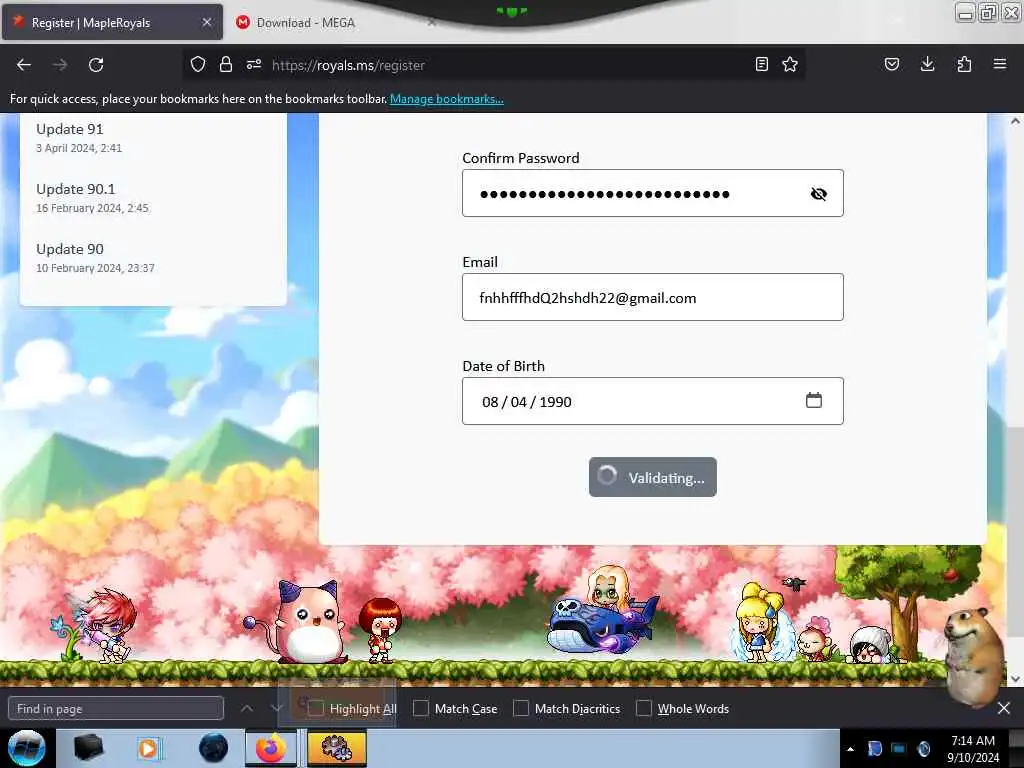Open site security padlock info
This screenshot has width=1024, height=768.
pyautogui.click(x=226, y=65)
